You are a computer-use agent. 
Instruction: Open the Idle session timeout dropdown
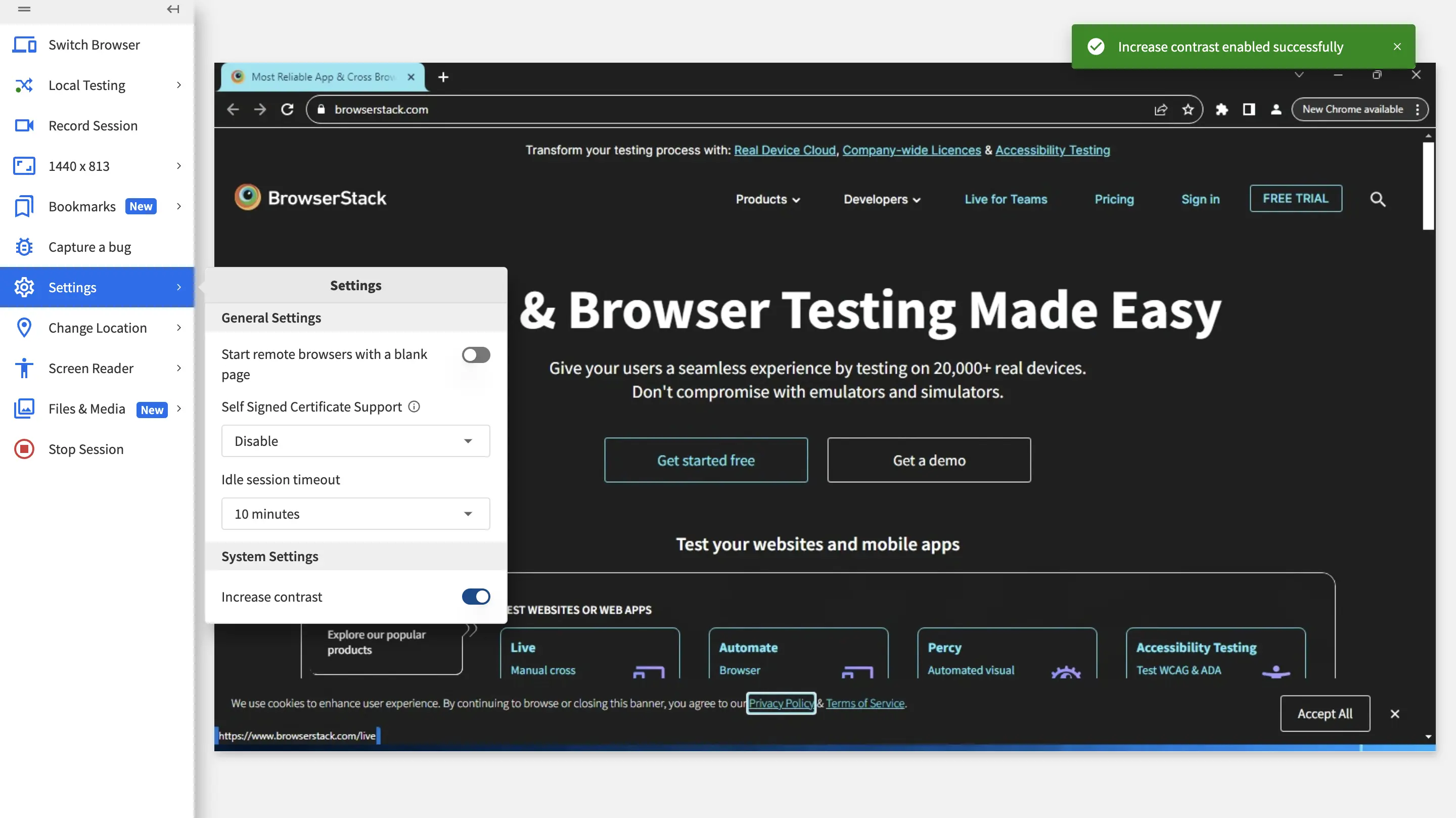[355, 514]
